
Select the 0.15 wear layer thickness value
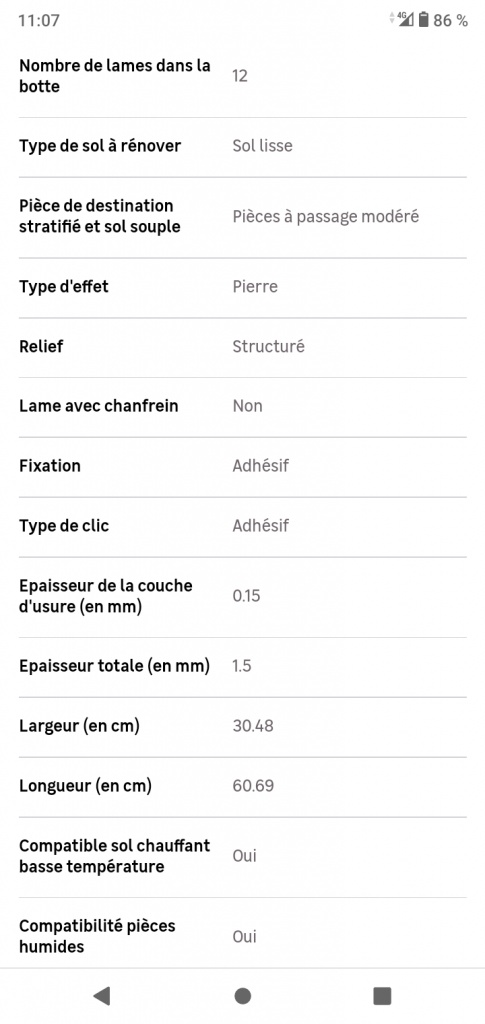(246, 596)
